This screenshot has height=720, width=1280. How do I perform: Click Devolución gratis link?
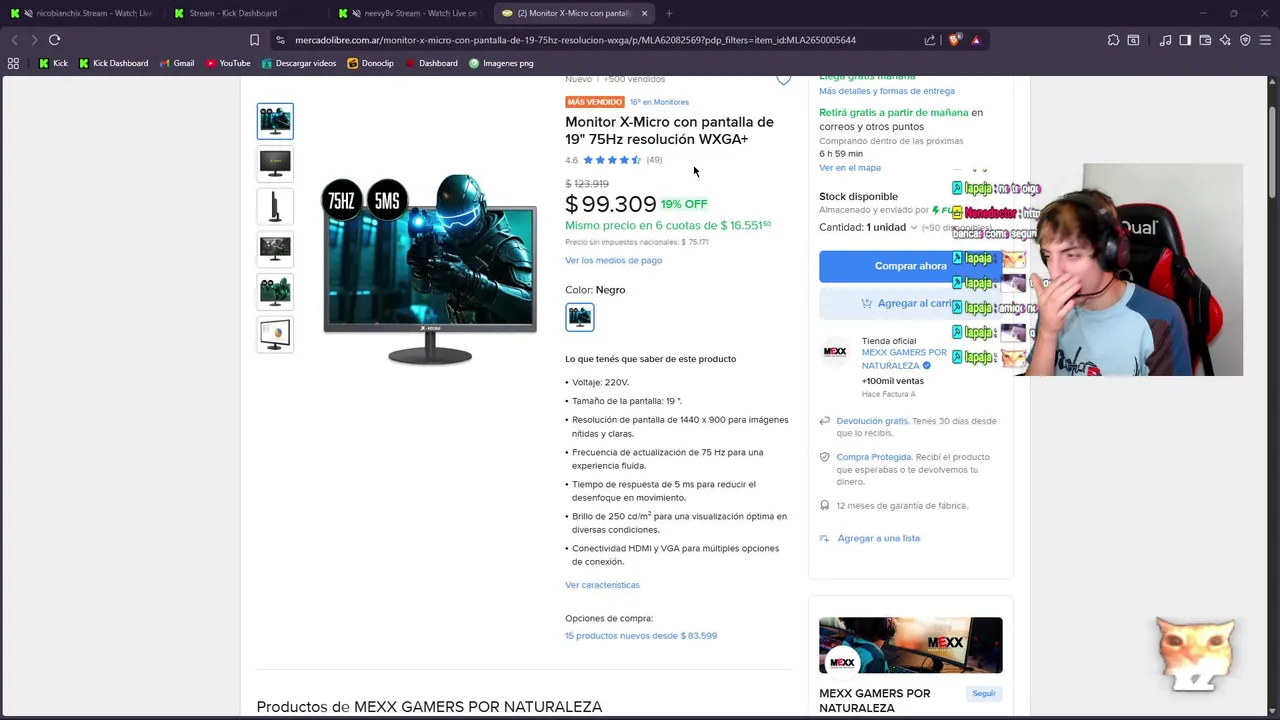coord(872,421)
